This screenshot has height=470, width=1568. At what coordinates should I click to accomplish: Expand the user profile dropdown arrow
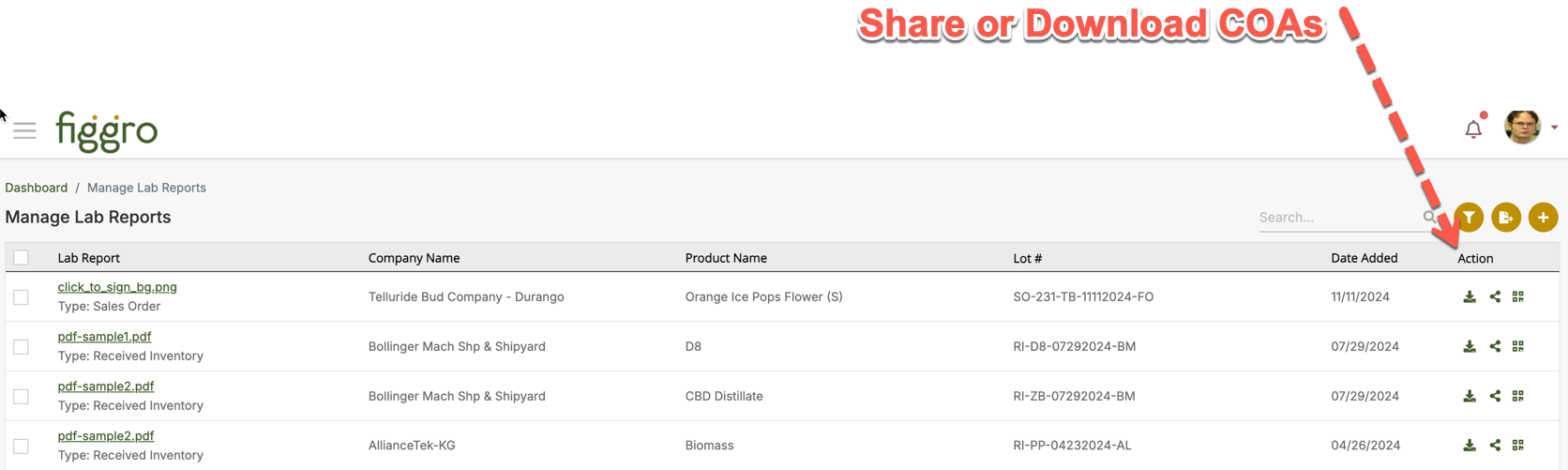point(1554,128)
